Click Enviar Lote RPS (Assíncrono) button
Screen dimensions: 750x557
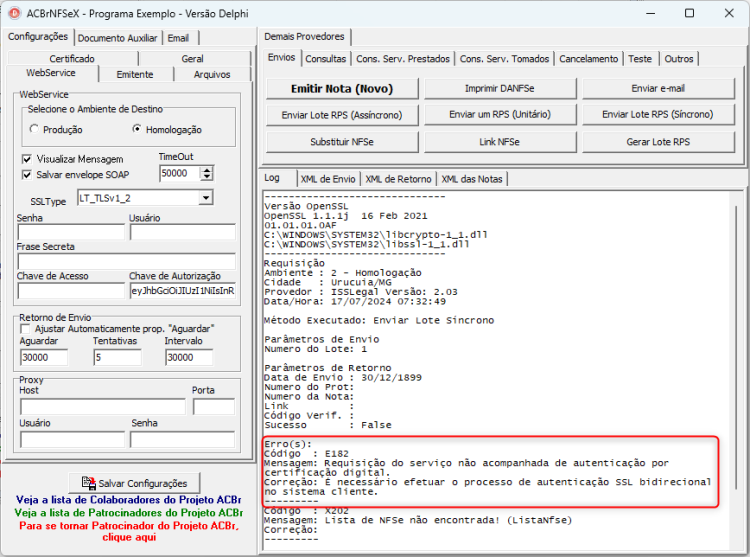pyautogui.click(x=342, y=115)
